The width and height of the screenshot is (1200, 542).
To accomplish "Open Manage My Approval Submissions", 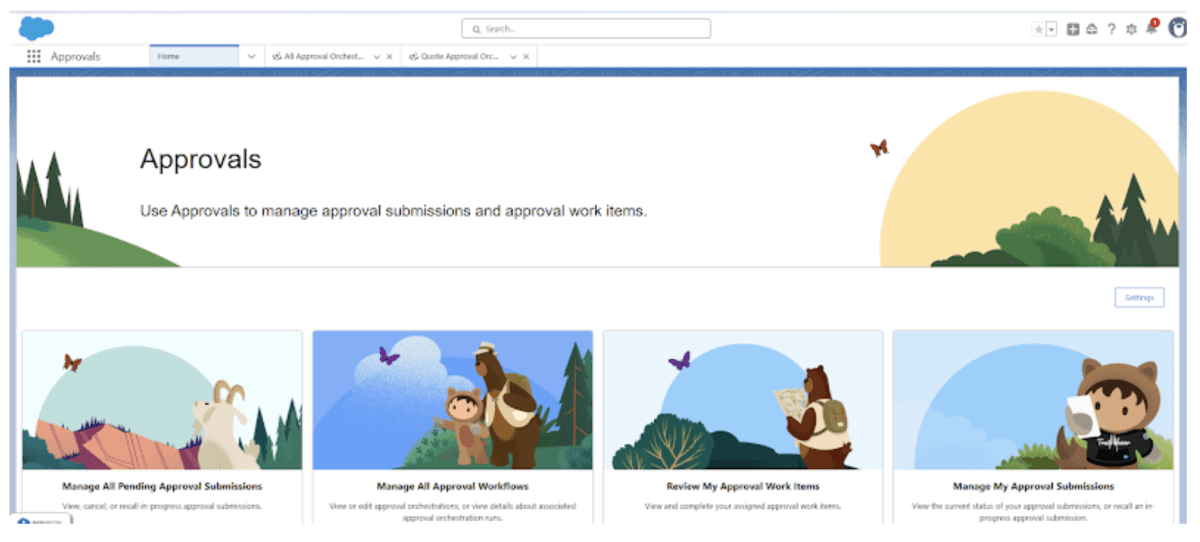I will (1033, 486).
